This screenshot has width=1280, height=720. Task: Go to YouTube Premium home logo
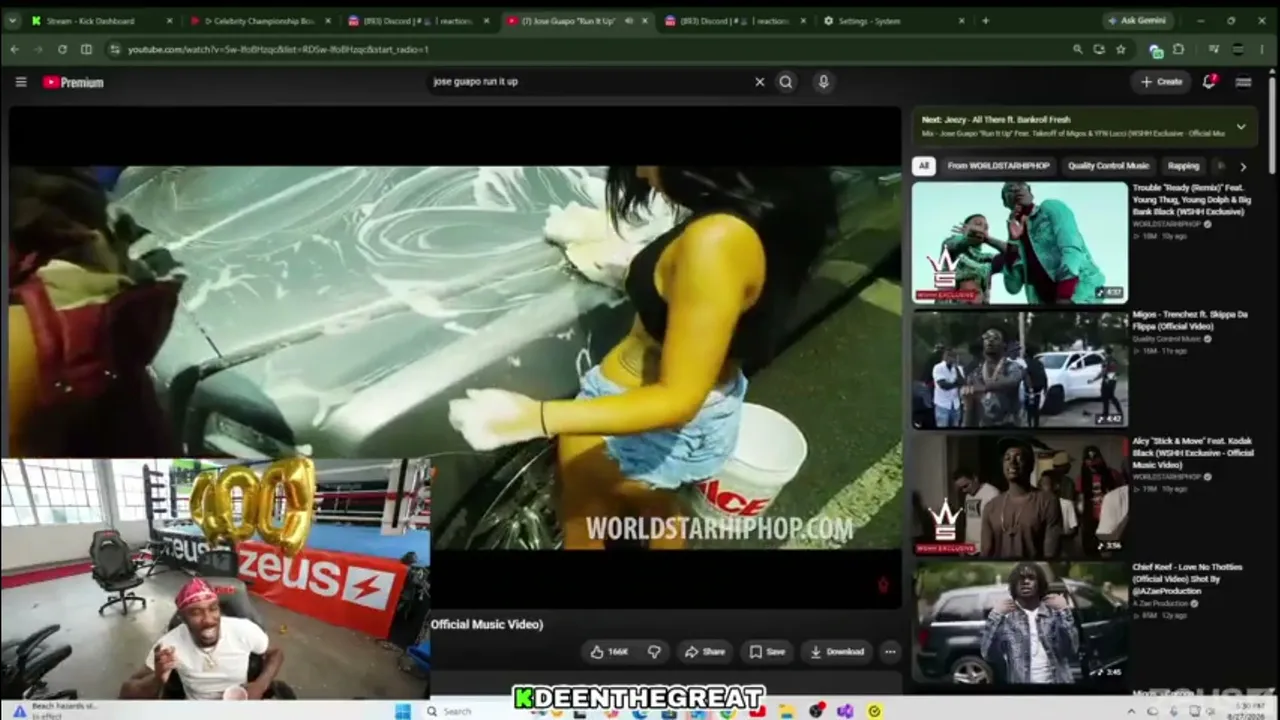pyautogui.click(x=73, y=82)
